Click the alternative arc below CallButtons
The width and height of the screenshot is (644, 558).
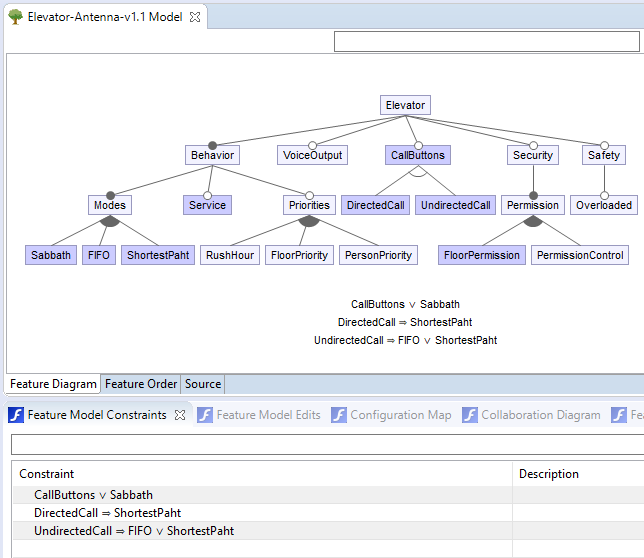[x=418, y=173]
